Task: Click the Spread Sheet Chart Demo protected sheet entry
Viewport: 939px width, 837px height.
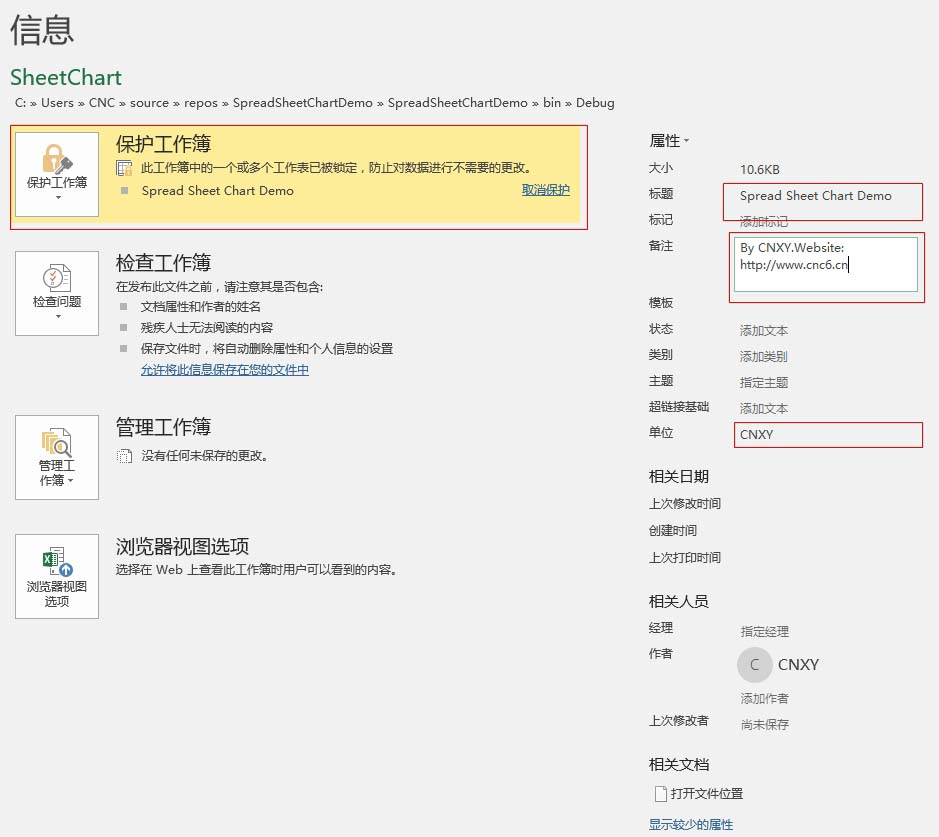Action: (x=217, y=191)
